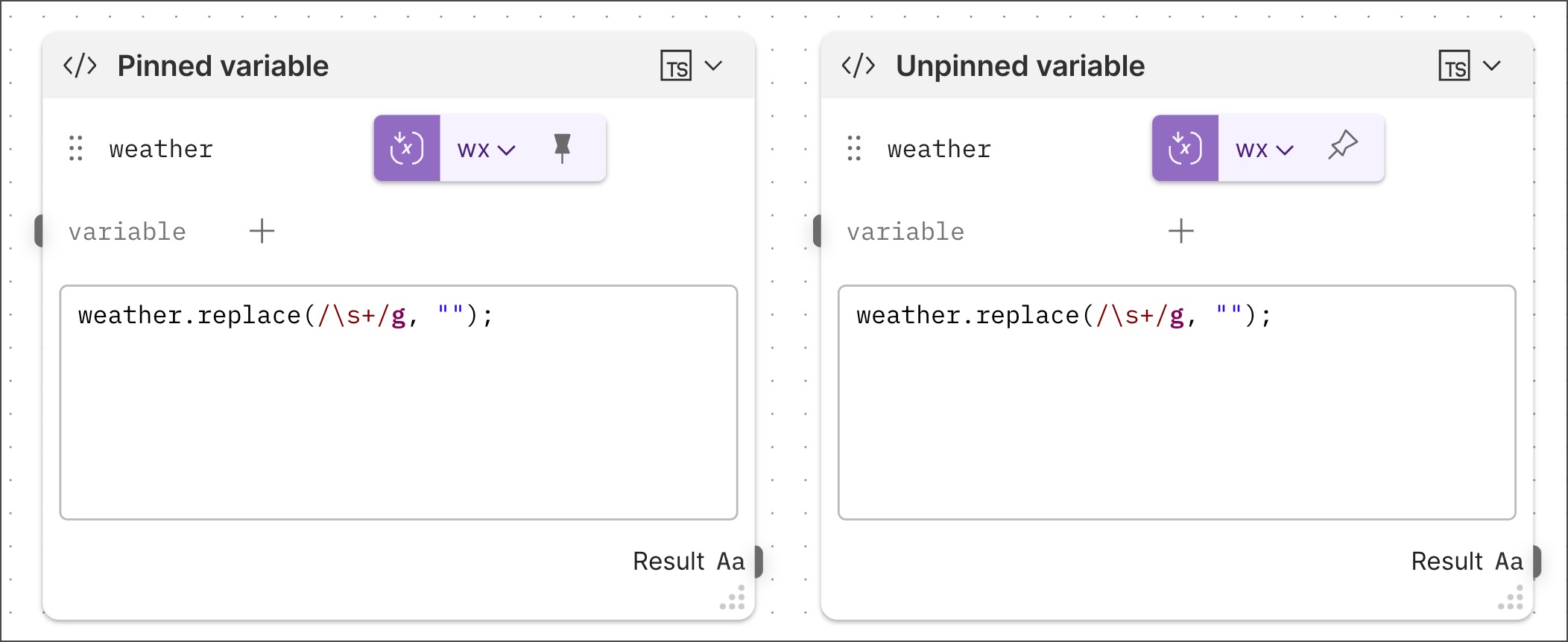
Task: Click weather input name in Unpinned variable block
Action: pyautogui.click(x=939, y=149)
